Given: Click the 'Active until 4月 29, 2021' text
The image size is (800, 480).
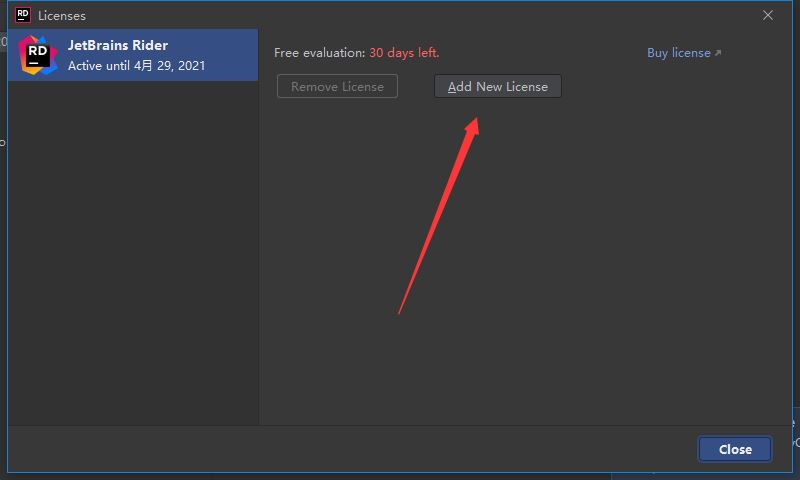Looking at the screenshot, I should 136,65.
